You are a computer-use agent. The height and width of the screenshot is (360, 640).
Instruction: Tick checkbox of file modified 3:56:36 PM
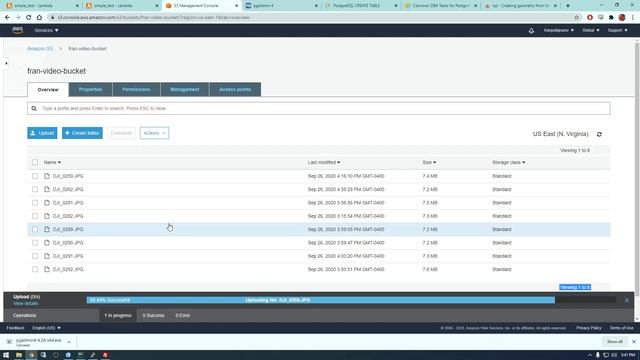(35, 203)
